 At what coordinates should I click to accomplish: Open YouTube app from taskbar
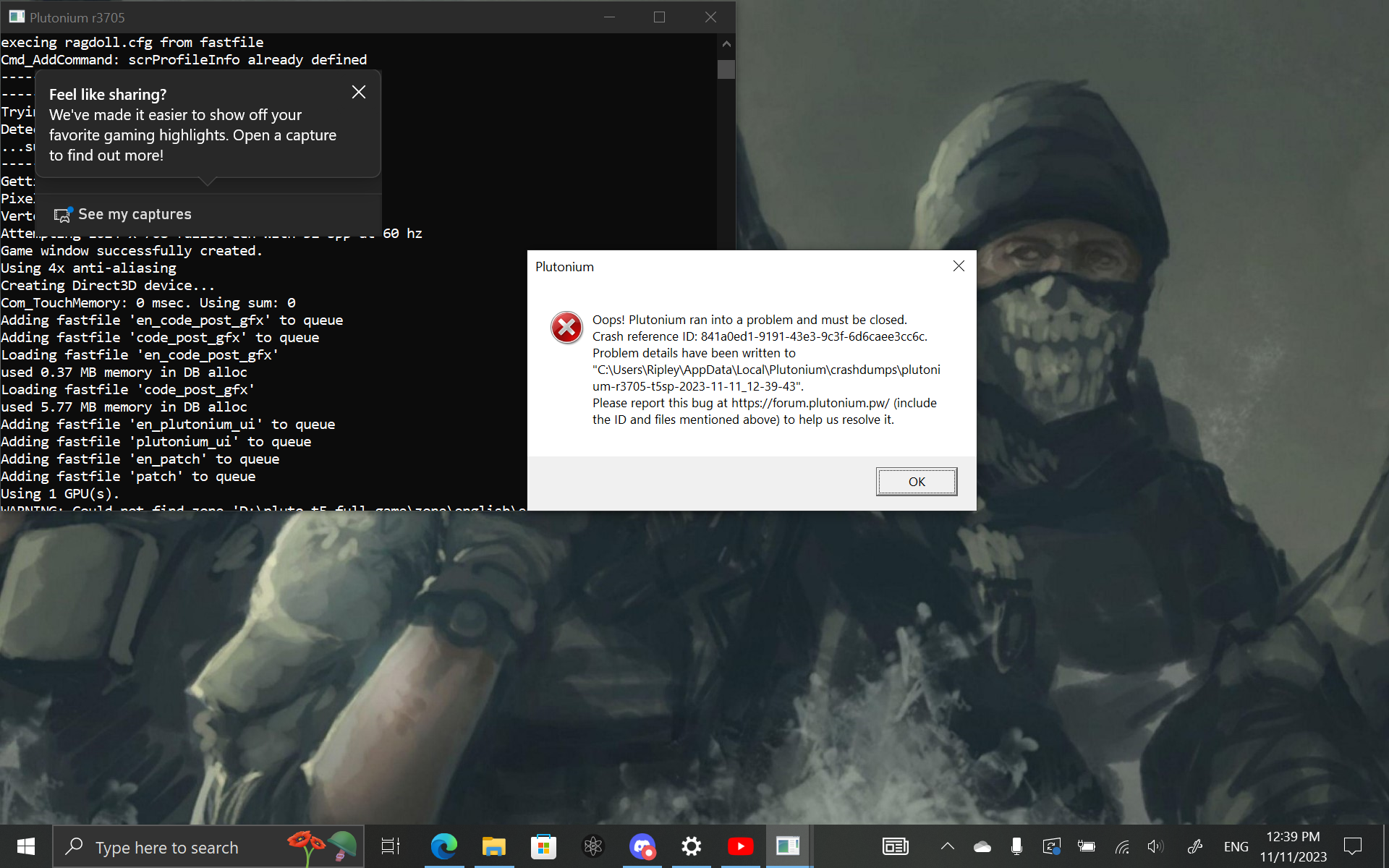(740, 846)
